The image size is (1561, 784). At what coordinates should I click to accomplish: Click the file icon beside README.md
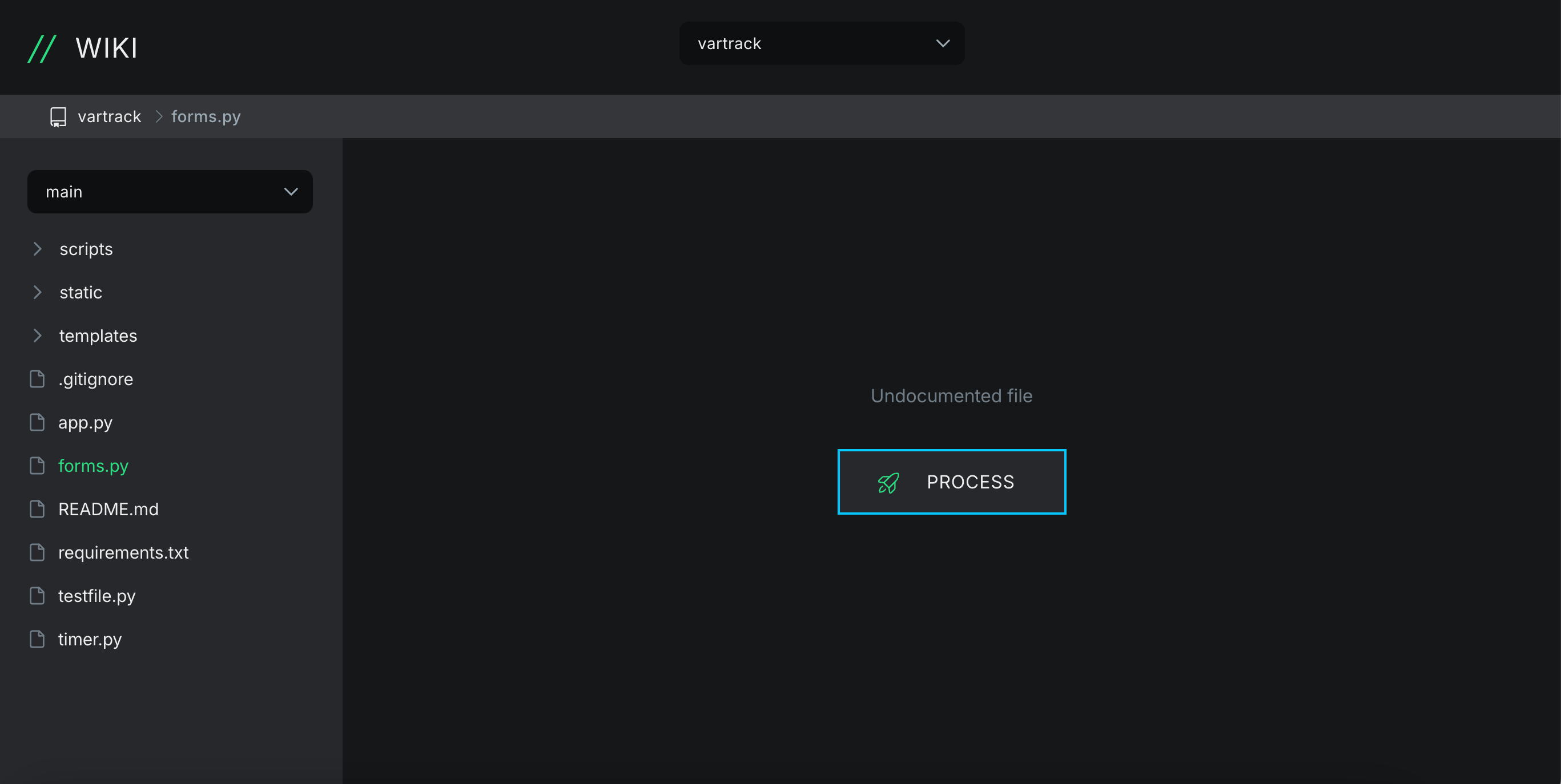37,509
